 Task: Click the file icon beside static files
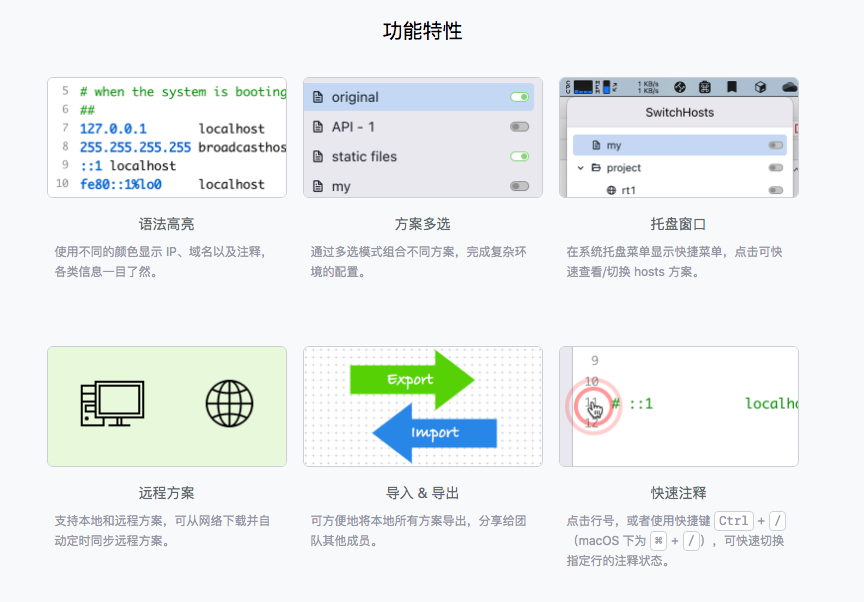(318, 156)
